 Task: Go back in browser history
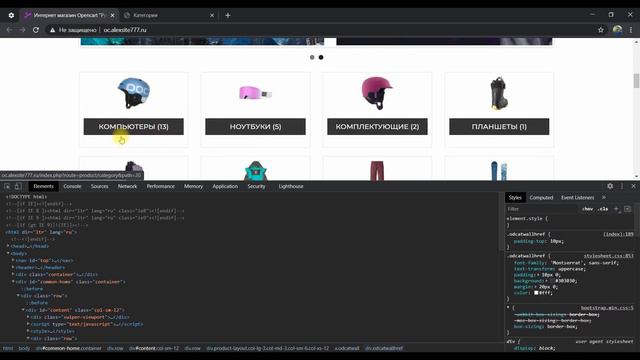(9, 30)
